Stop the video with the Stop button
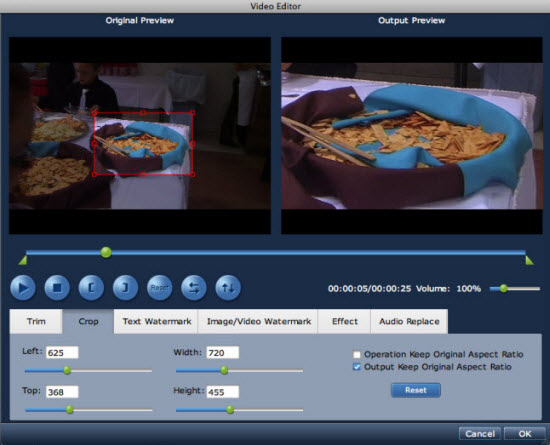 click(x=57, y=288)
